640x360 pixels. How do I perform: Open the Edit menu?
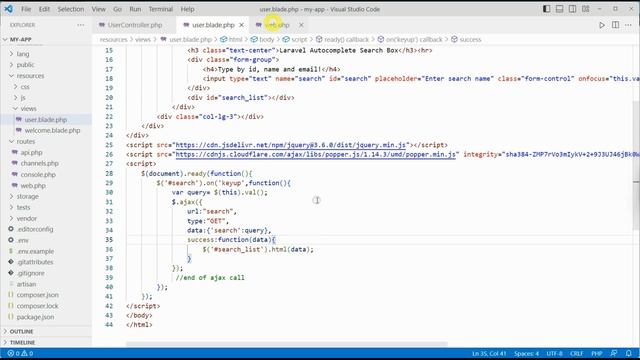[x=44, y=9]
